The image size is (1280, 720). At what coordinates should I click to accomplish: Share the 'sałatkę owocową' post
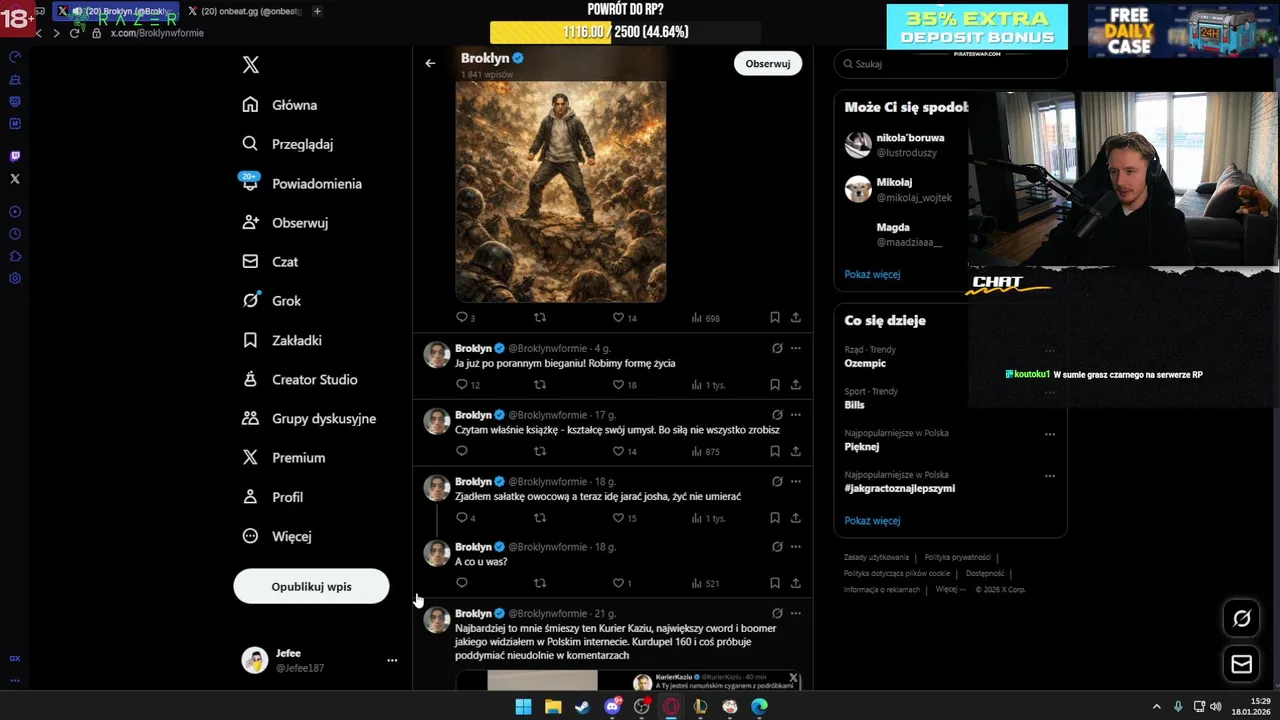pos(796,517)
